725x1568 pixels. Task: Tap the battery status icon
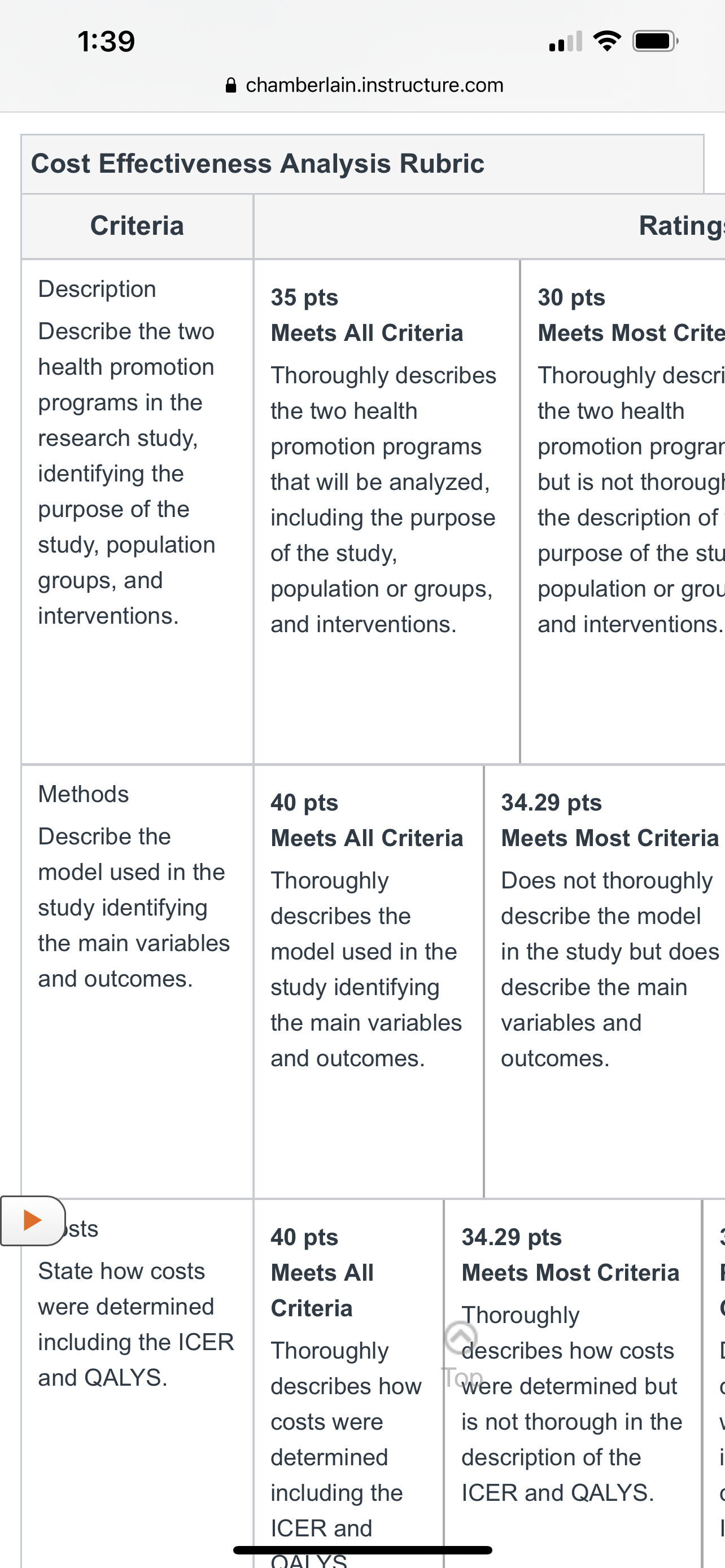pos(655,41)
